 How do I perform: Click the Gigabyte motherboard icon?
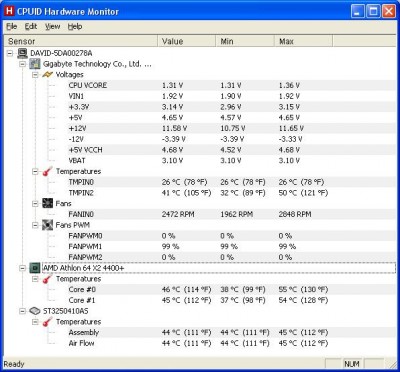[35, 64]
